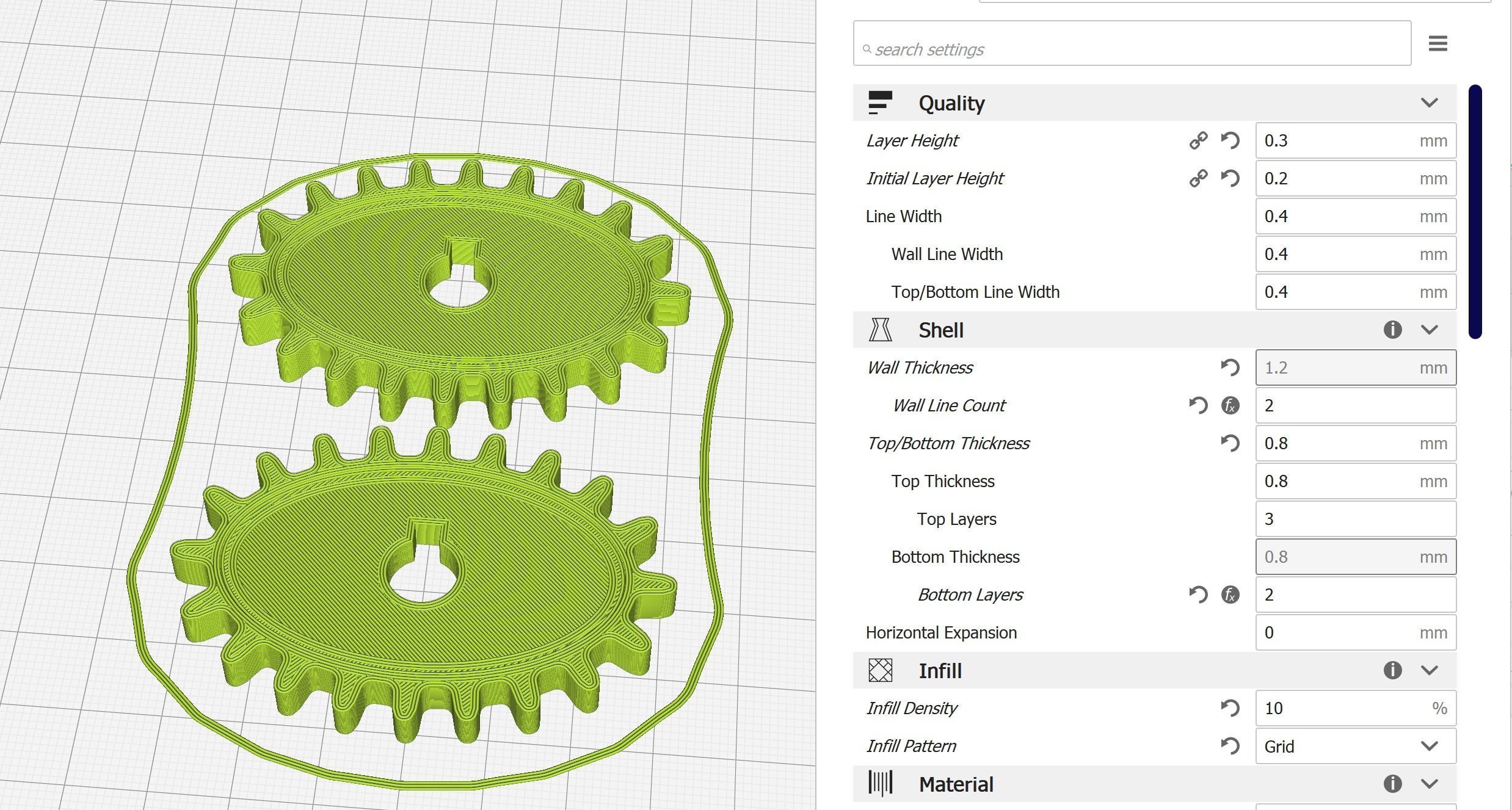Edit the Line Width value field
The image size is (1512, 810).
click(1356, 216)
